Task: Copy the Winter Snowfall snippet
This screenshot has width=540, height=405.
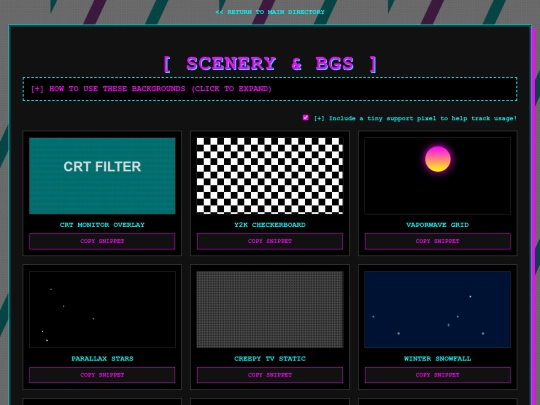Action: [x=437, y=375]
